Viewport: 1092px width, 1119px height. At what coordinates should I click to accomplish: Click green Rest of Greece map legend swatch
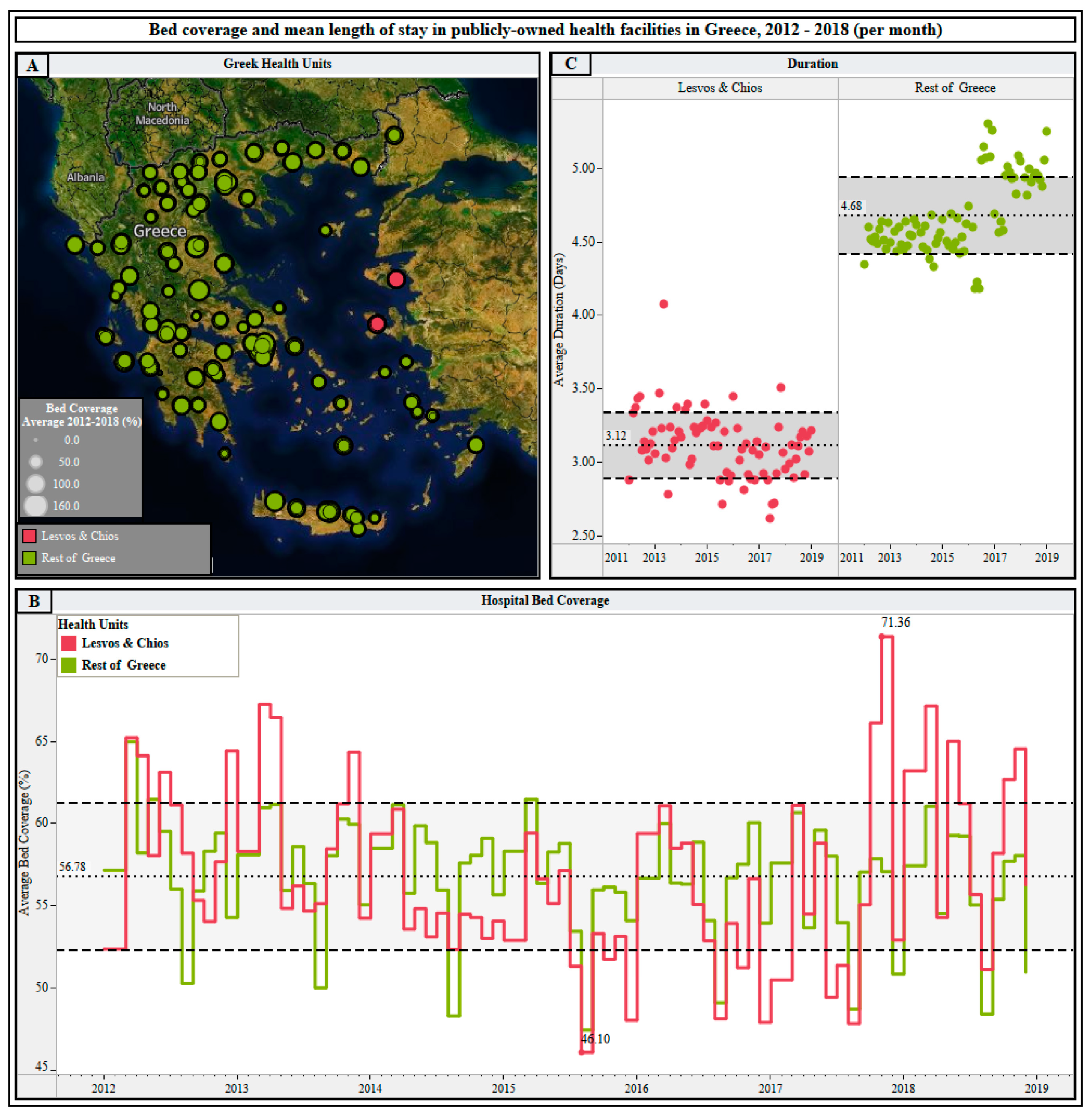[x=29, y=557]
